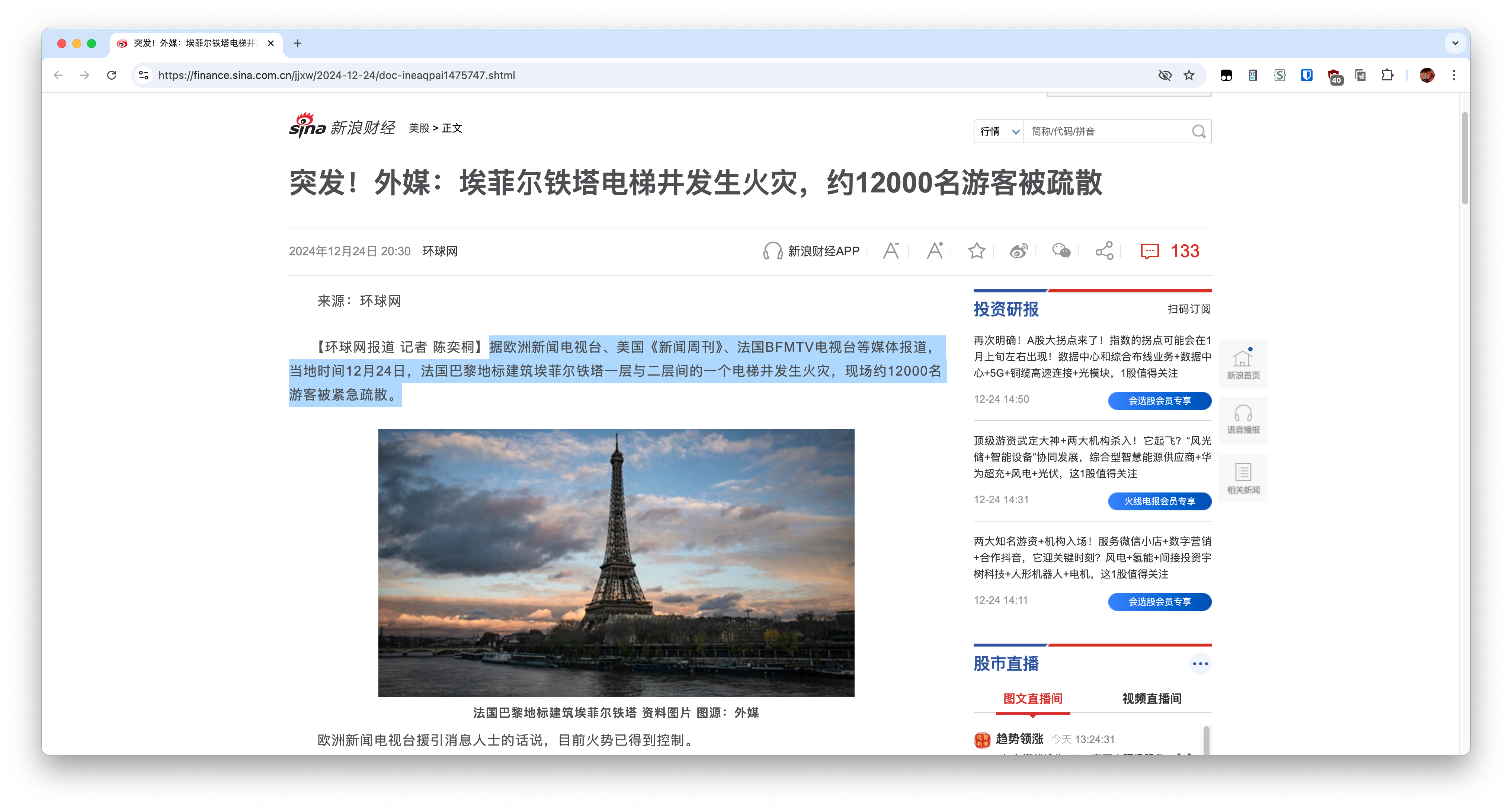The image size is (1512, 810).
Task: Open the 相关新闻 related news panel
Action: pos(1243,478)
